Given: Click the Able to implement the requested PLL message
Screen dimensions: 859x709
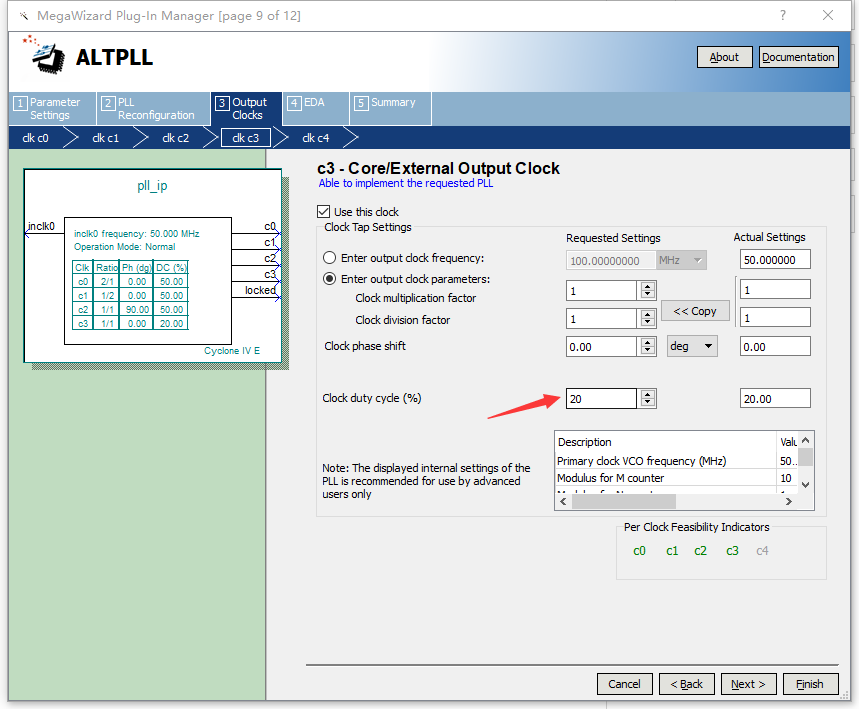Looking at the screenshot, I should click(406, 183).
